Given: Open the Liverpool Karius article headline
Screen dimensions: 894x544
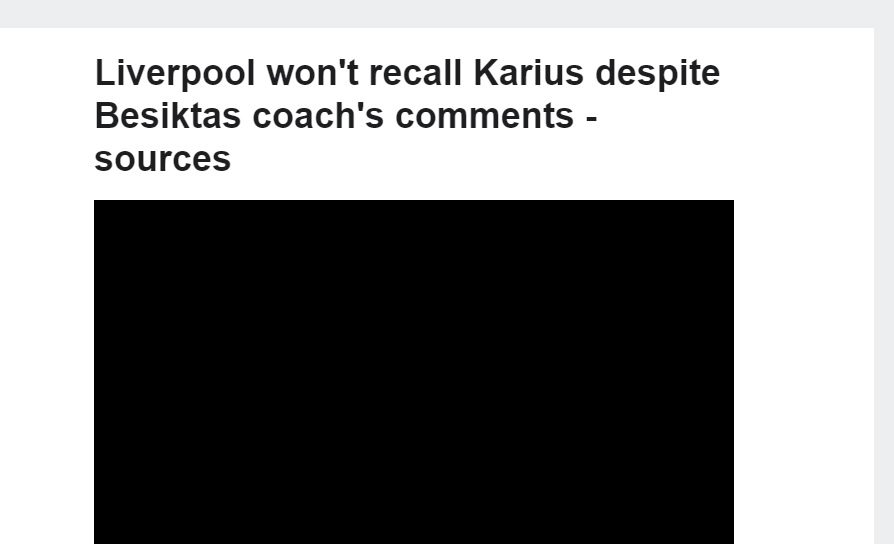Looking at the screenshot, I should coord(407,115).
